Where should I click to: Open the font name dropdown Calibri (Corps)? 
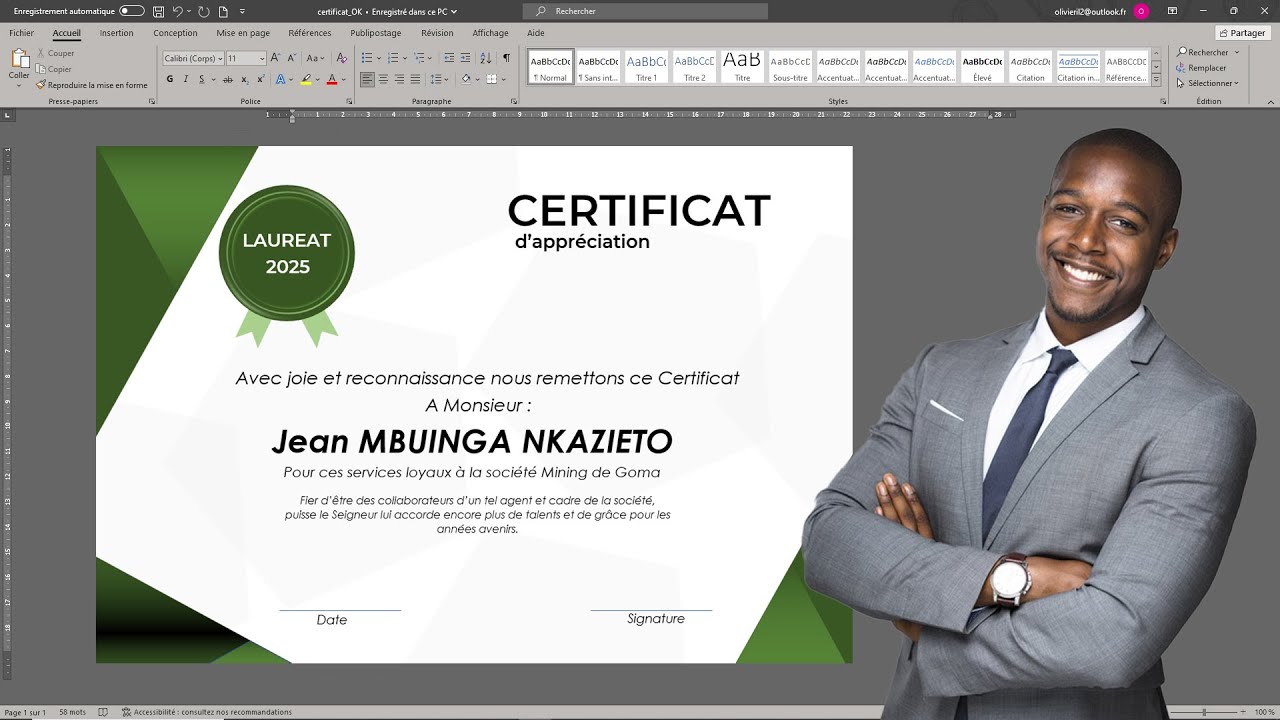click(x=219, y=58)
